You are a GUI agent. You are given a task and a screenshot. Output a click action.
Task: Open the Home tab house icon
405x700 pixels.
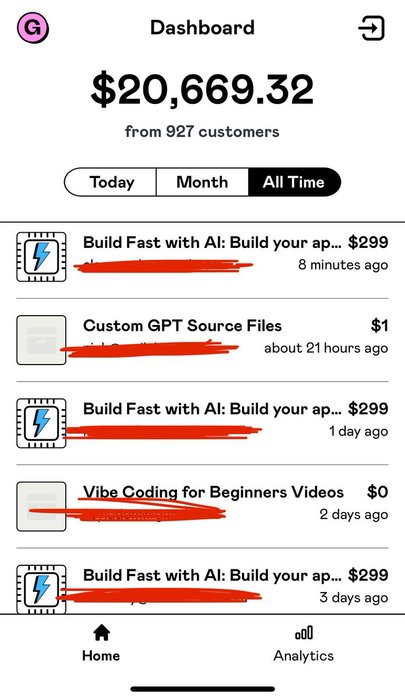coord(101,632)
